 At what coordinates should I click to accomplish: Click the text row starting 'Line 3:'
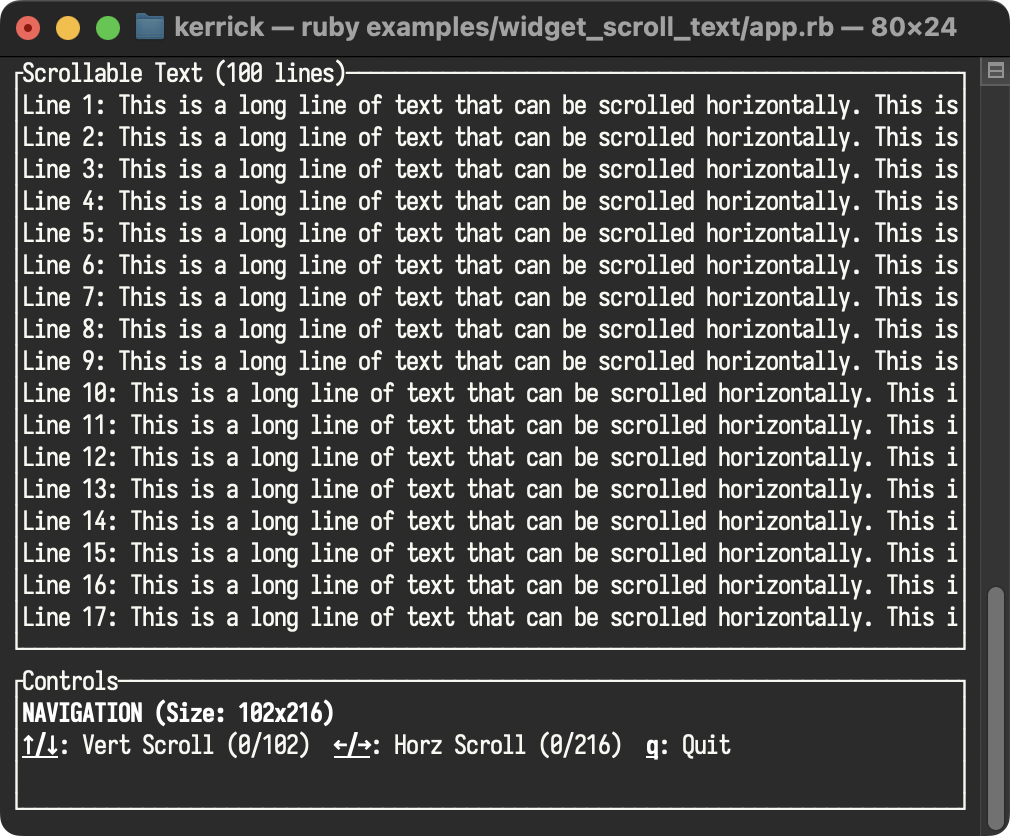[x=490, y=169]
